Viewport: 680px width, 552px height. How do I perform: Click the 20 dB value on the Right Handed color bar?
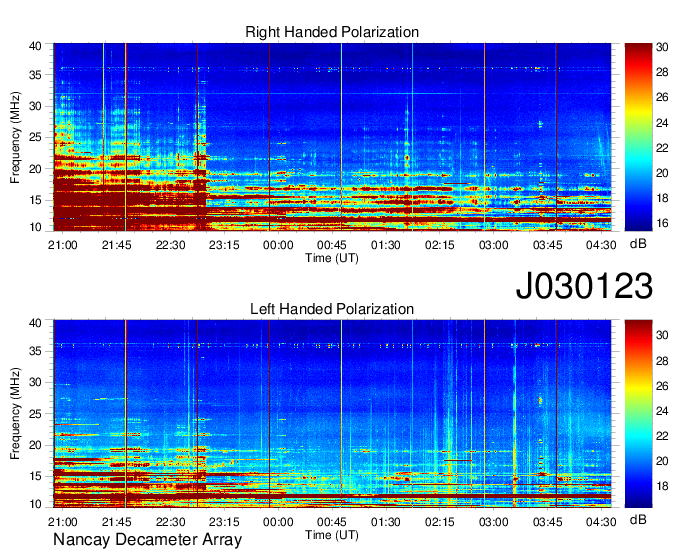click(x=662, y=173)
